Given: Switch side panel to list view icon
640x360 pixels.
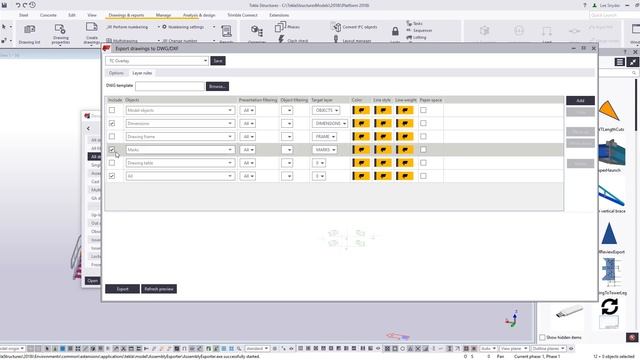Looking at the screenshot, I should pos(620,62).
